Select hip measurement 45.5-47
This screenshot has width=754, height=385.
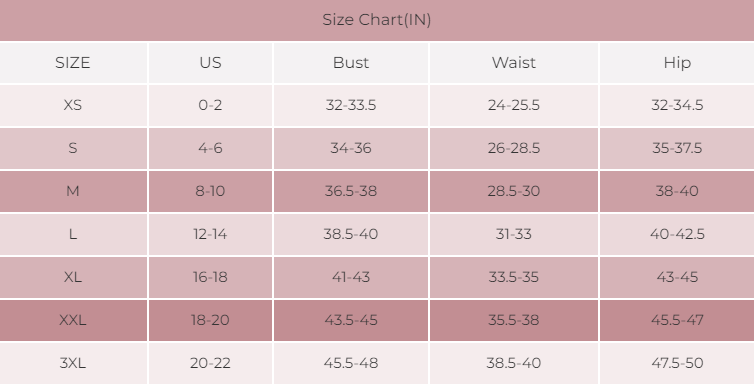[677, 320]
